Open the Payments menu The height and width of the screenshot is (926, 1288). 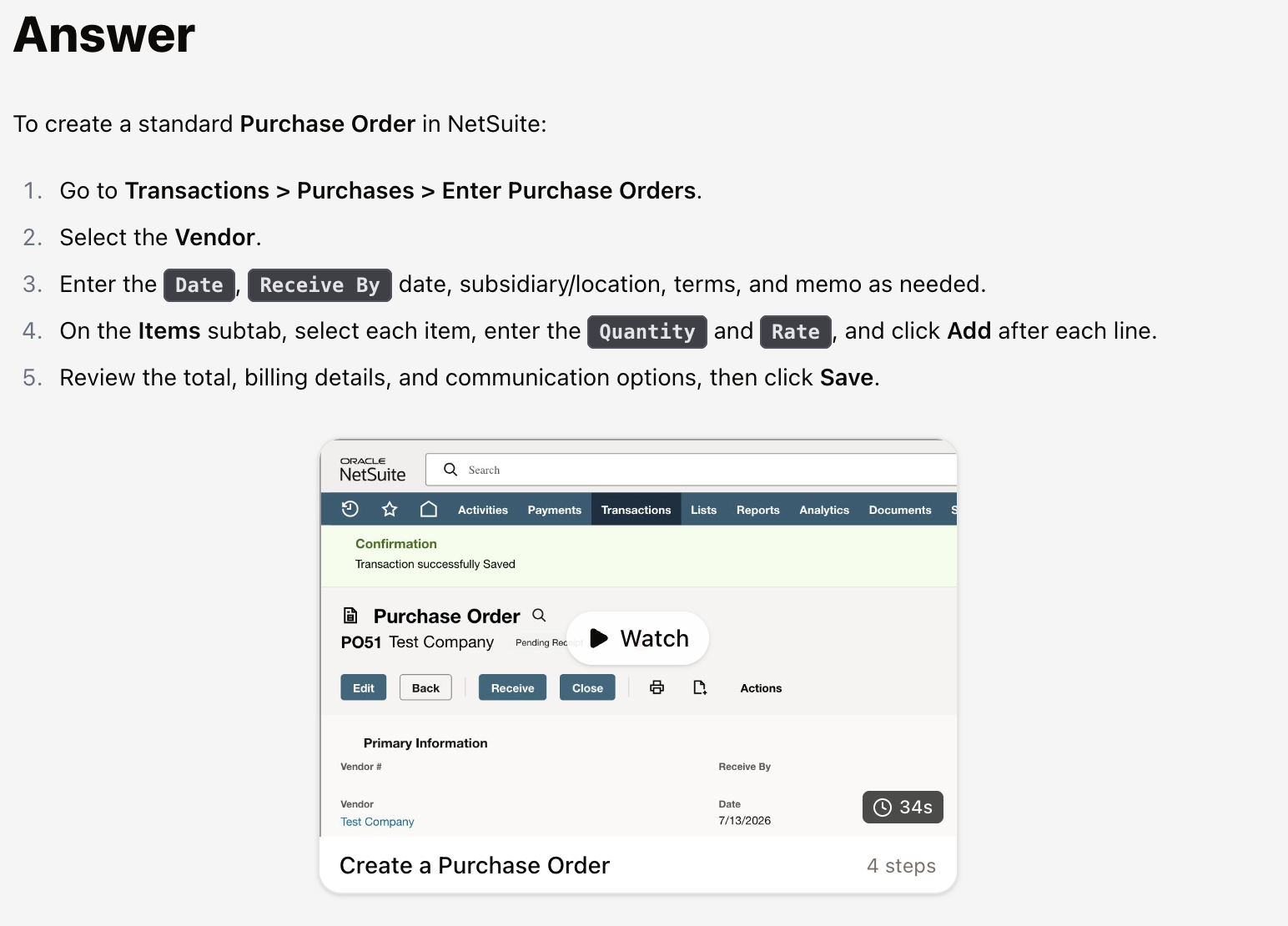pyautogui.click(x=555, y=510)
